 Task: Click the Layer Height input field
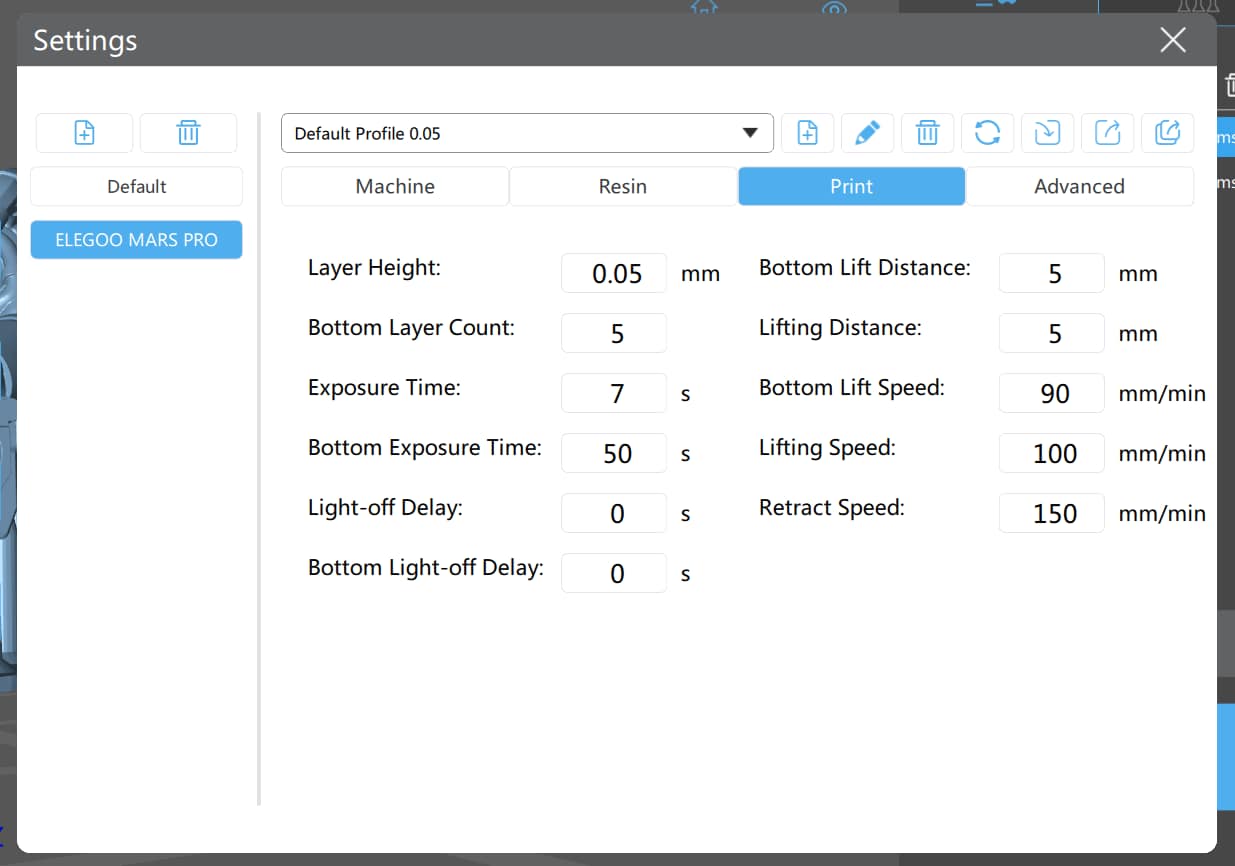click(614, 273)
